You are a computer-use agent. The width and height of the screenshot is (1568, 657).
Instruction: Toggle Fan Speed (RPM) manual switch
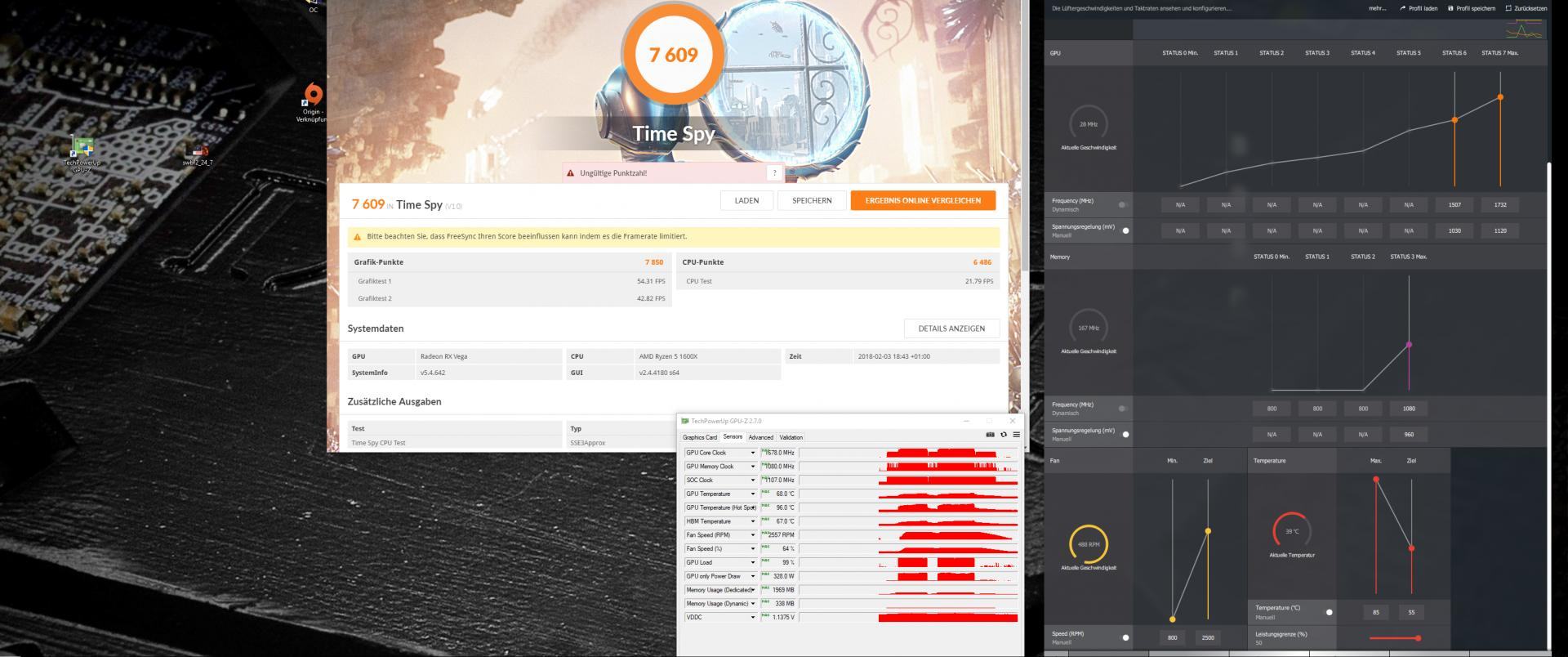1124,637
